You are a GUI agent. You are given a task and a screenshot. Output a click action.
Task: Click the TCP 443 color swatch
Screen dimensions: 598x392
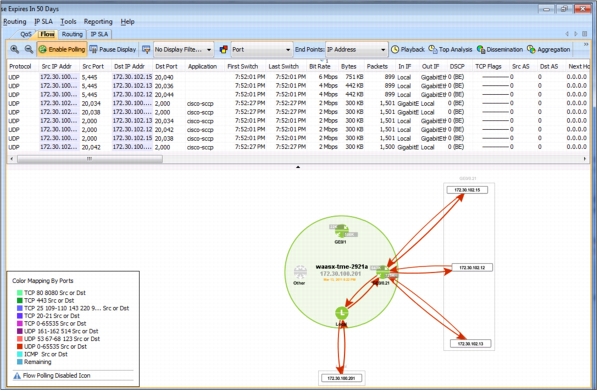coord(20,300)
